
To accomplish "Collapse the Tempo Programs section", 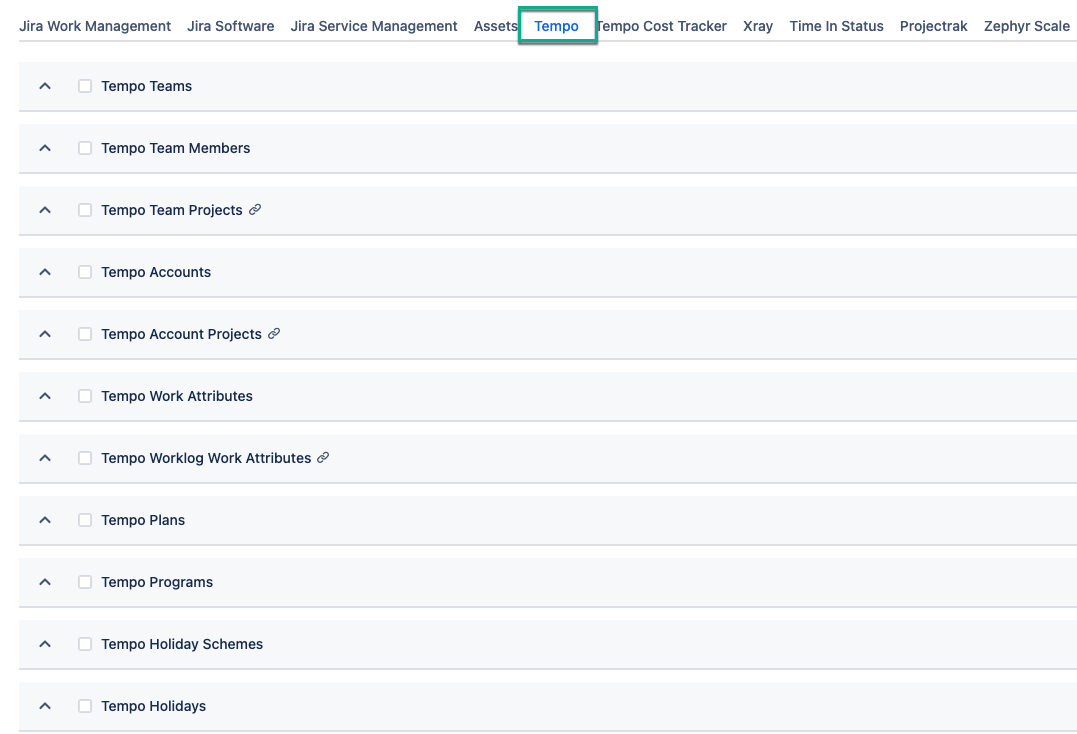I will point(44,582).
